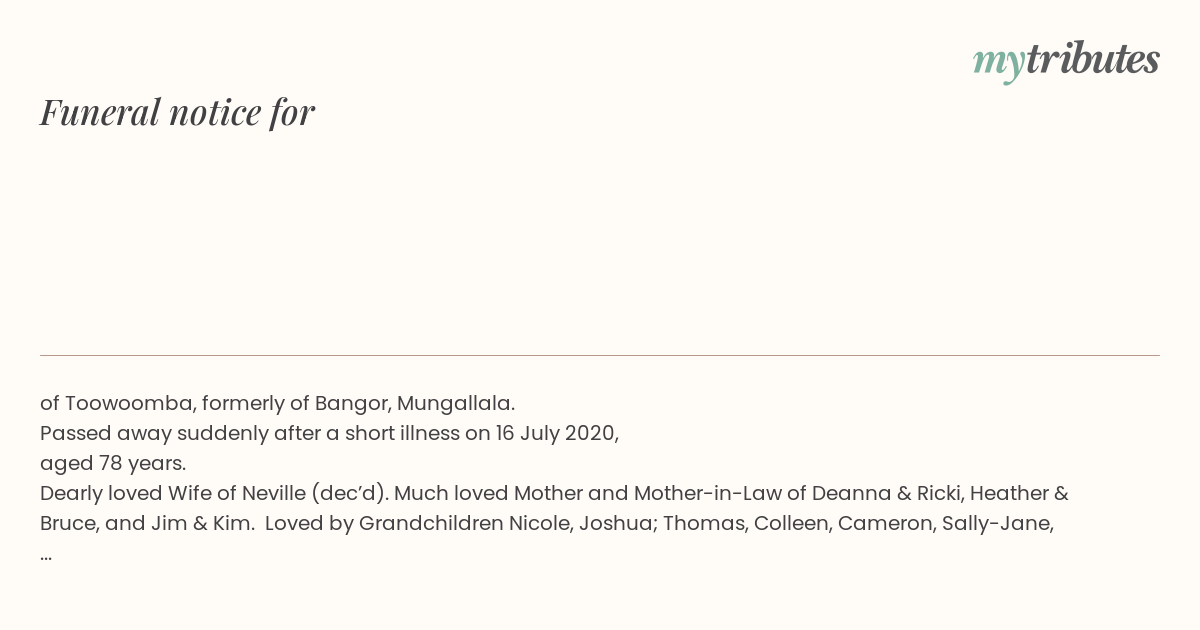Select the green "my" part of logo

[x=998, y=64]
